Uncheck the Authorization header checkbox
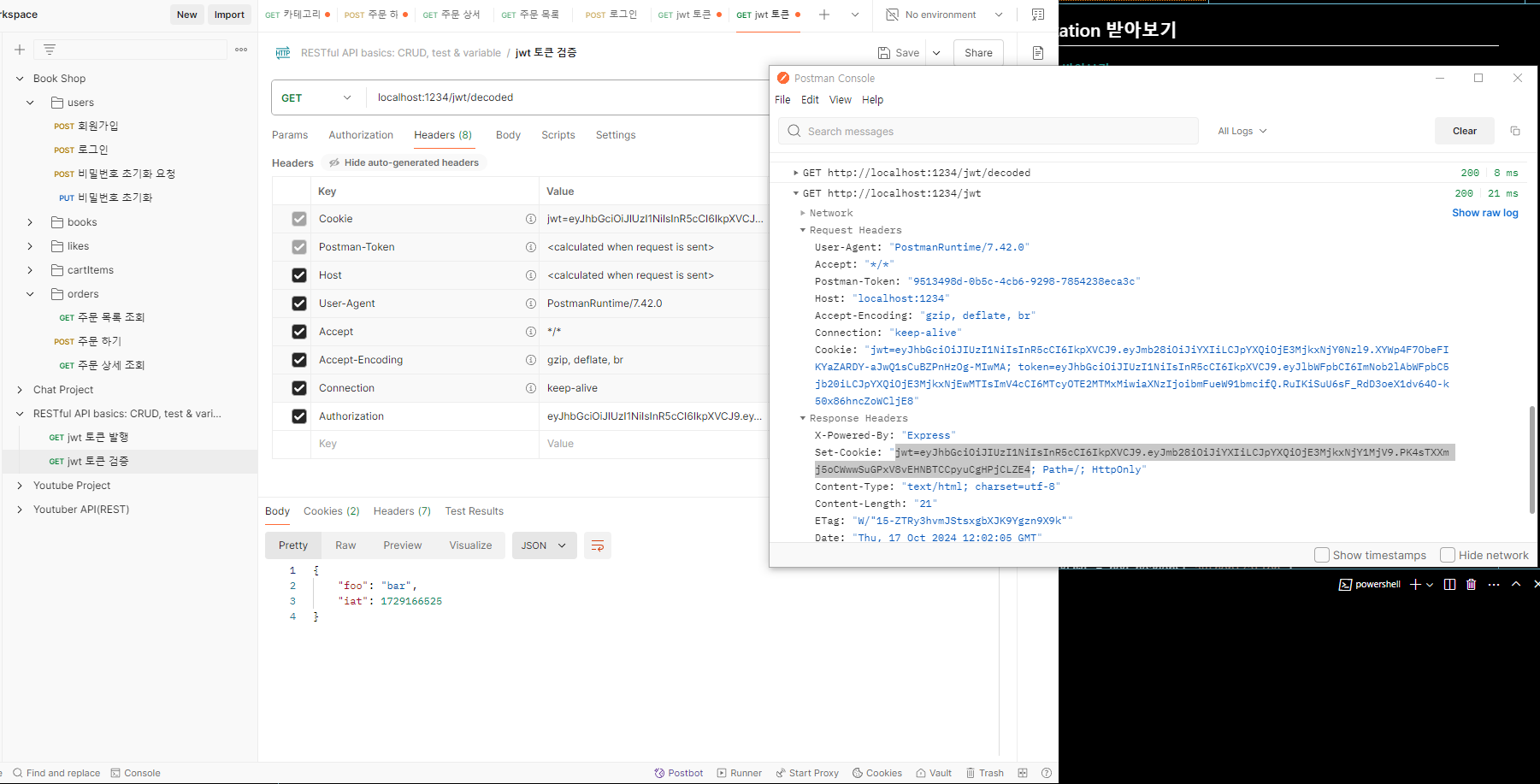1540x784 pixels. 298,416
